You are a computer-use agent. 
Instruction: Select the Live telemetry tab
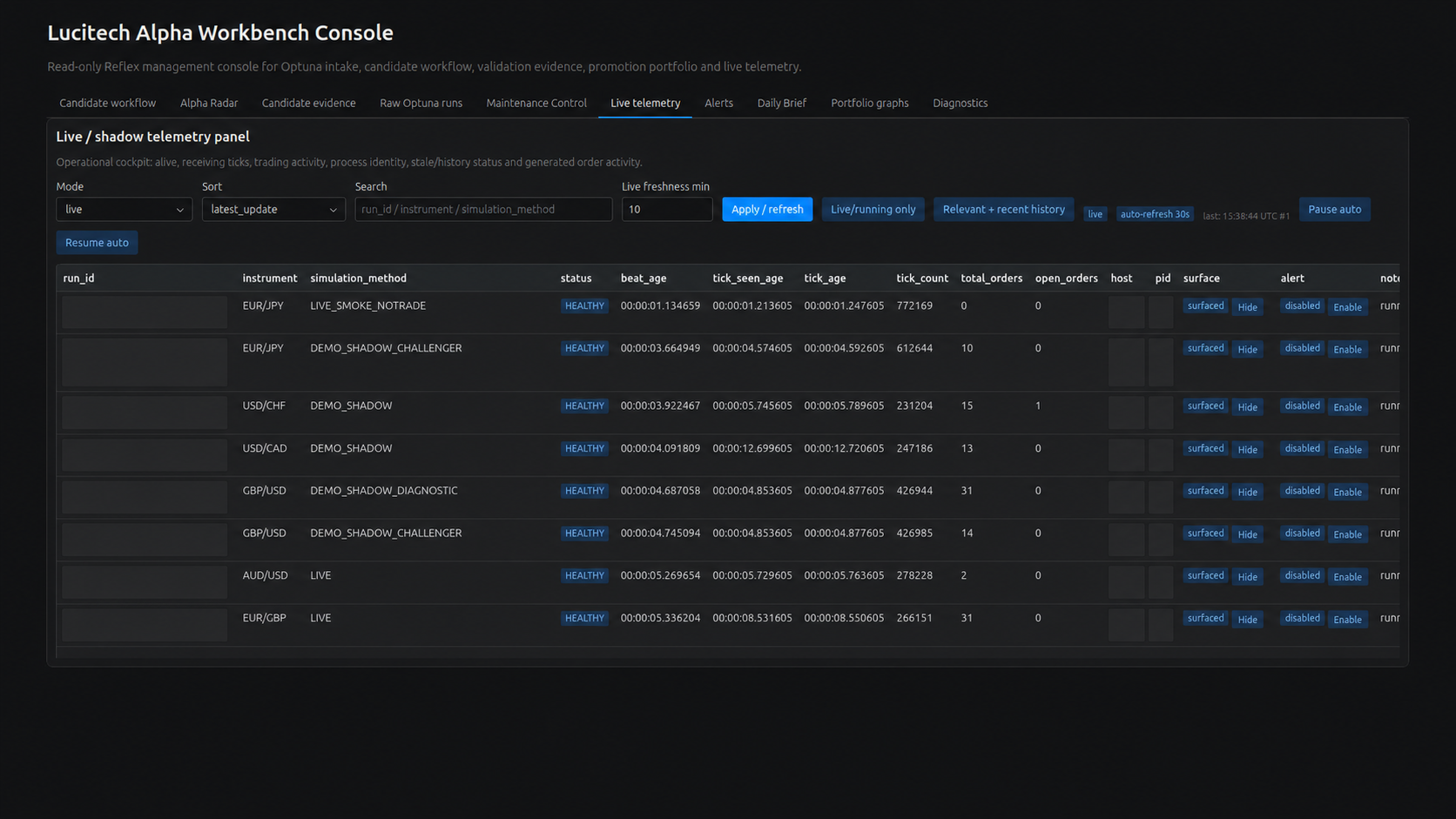pyautogui.click(x=645, y=103)
